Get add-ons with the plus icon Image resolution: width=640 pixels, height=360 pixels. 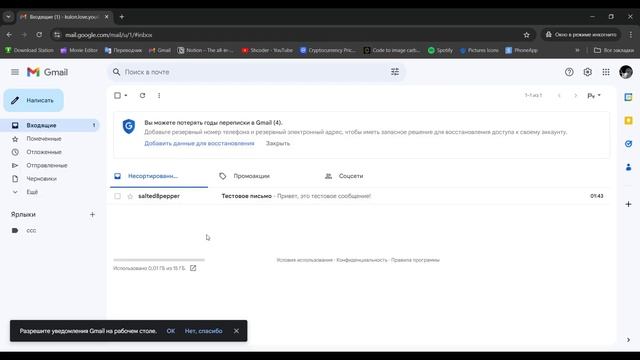click(x=629, y=204)
